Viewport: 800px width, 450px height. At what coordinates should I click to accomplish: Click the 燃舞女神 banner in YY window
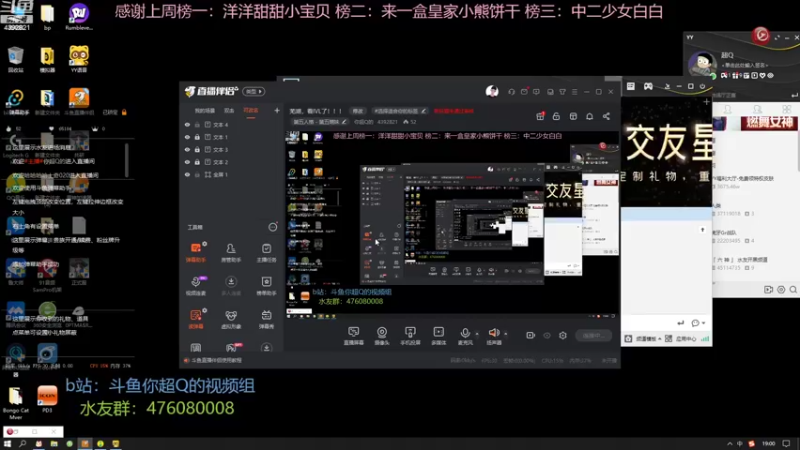(x=769, y=122)
